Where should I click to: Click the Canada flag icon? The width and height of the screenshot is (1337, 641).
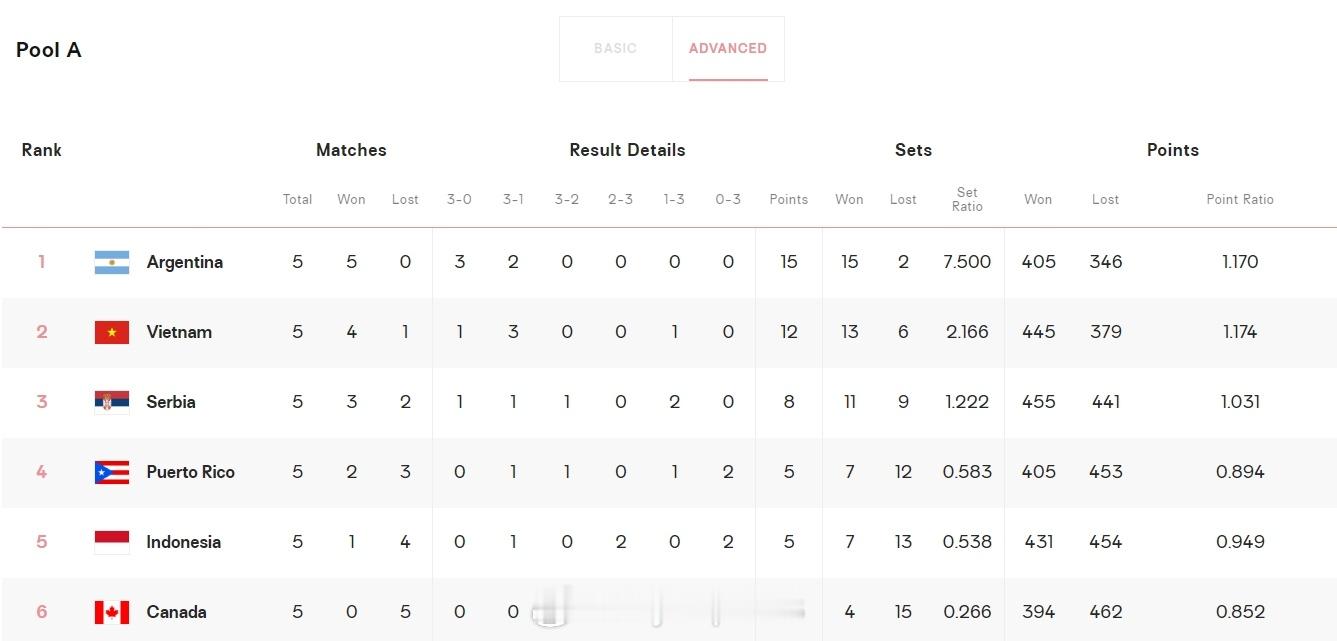point(112,612)
